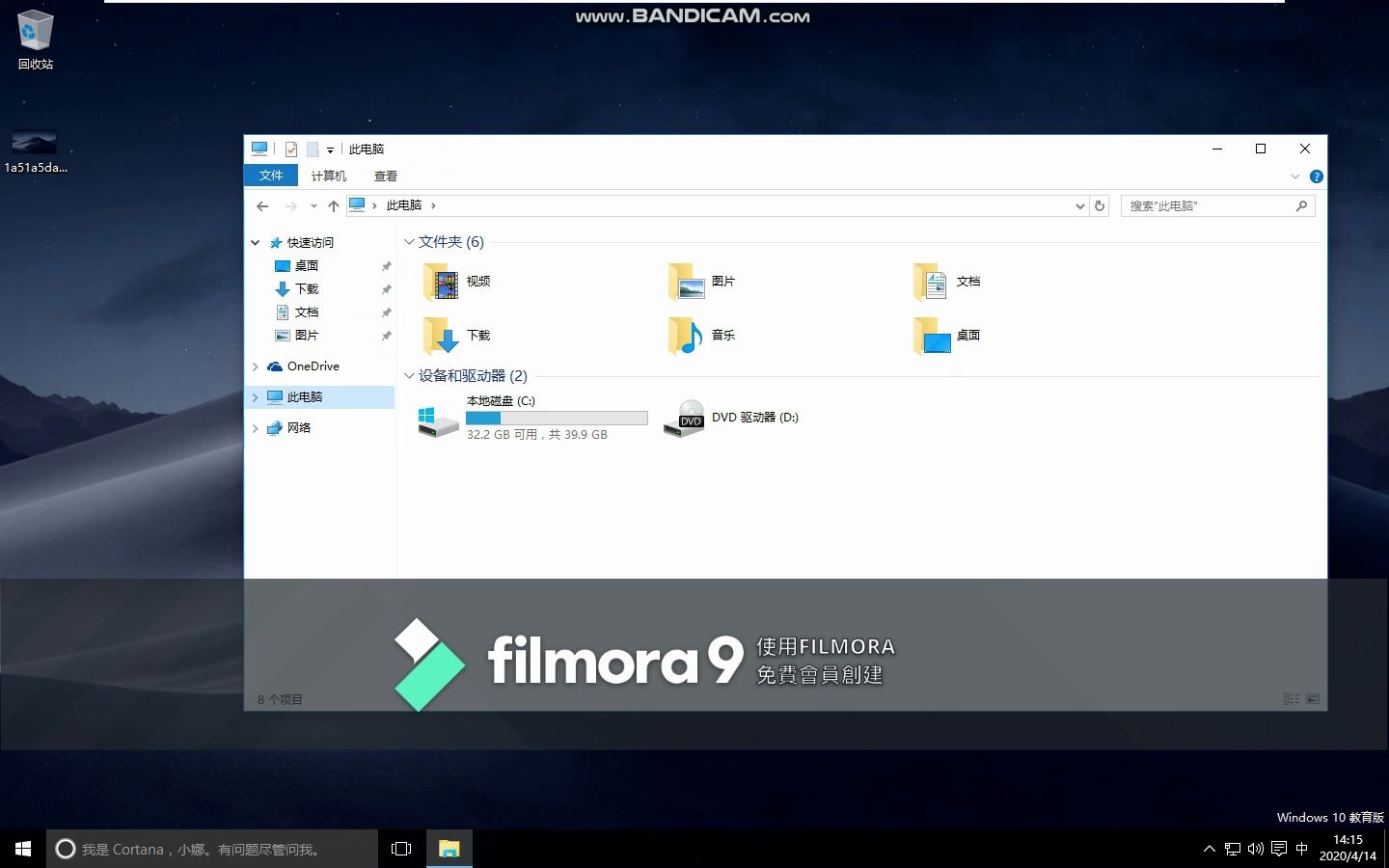Open the quick access toolbar customize dropdown
Viewport: 1389px width, 868px height.
[330, 149]
